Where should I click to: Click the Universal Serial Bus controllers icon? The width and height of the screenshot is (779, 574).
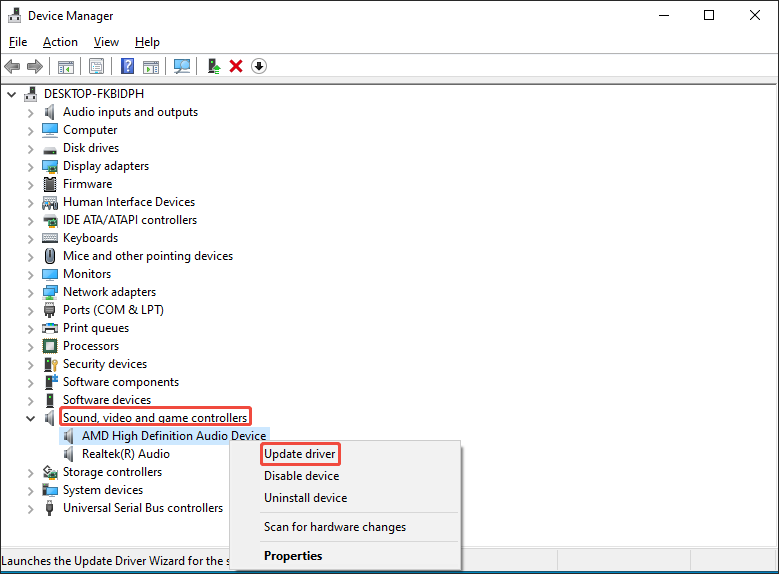[x=49, y=508]
